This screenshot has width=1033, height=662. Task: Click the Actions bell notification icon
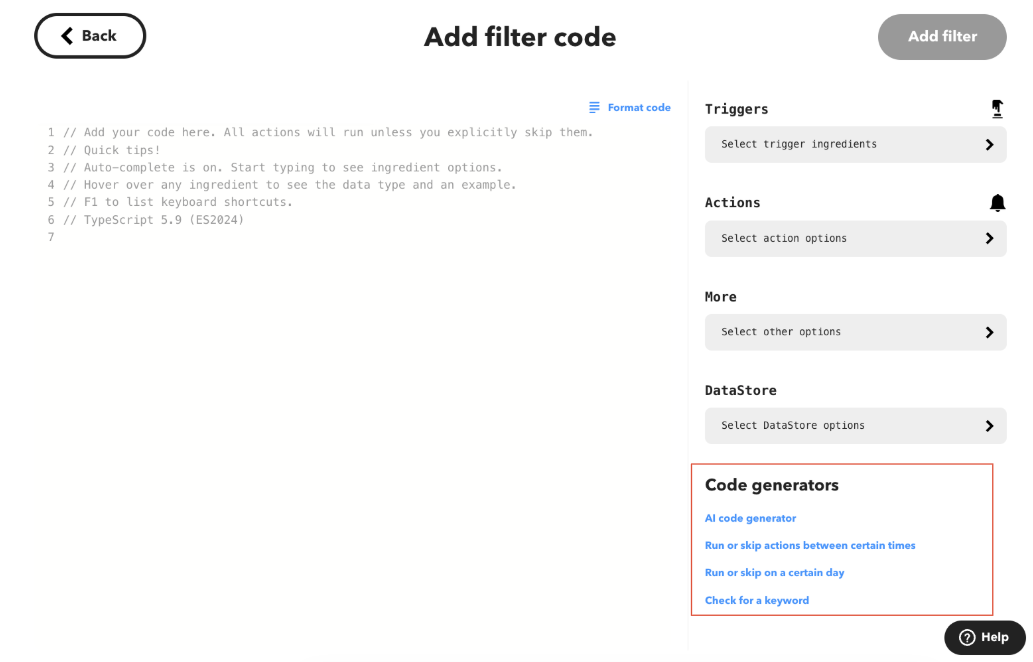pos(997,203)
